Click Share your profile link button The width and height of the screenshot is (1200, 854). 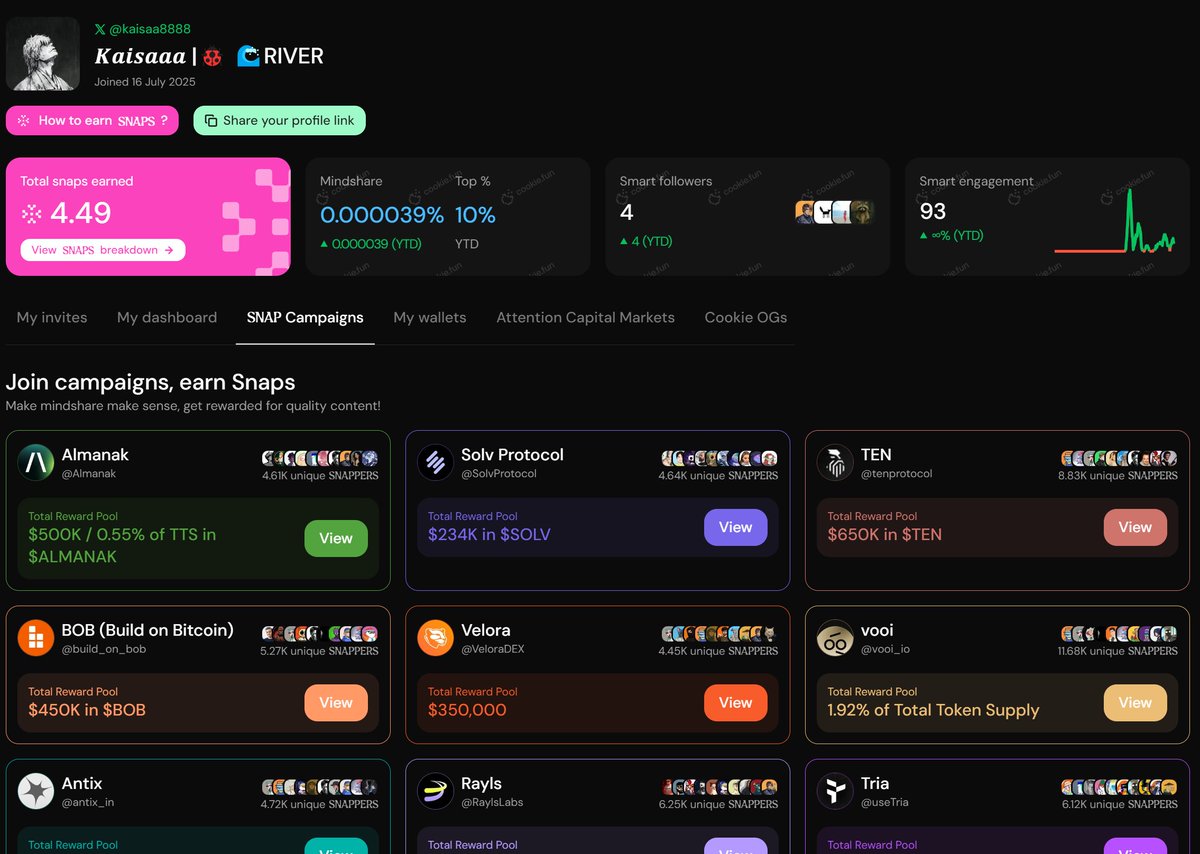pyautogui.click(x=280, y=121)
